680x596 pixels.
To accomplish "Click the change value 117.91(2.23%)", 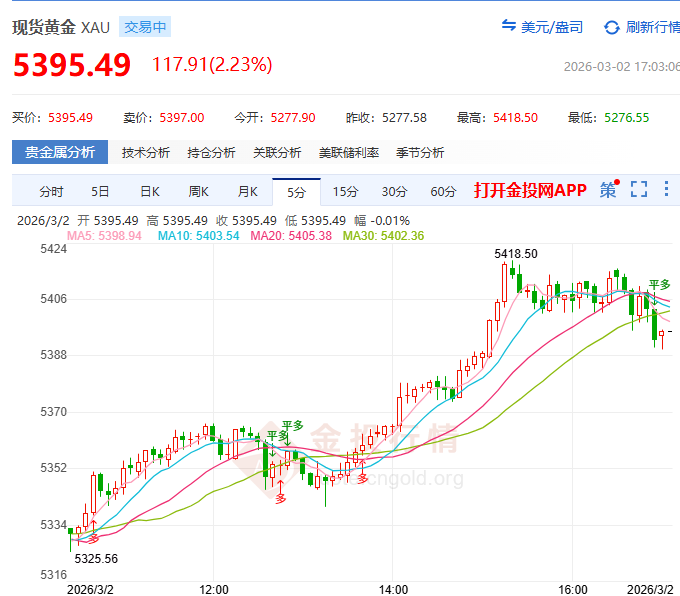I will pyautogui.click(x=212, y=64).
